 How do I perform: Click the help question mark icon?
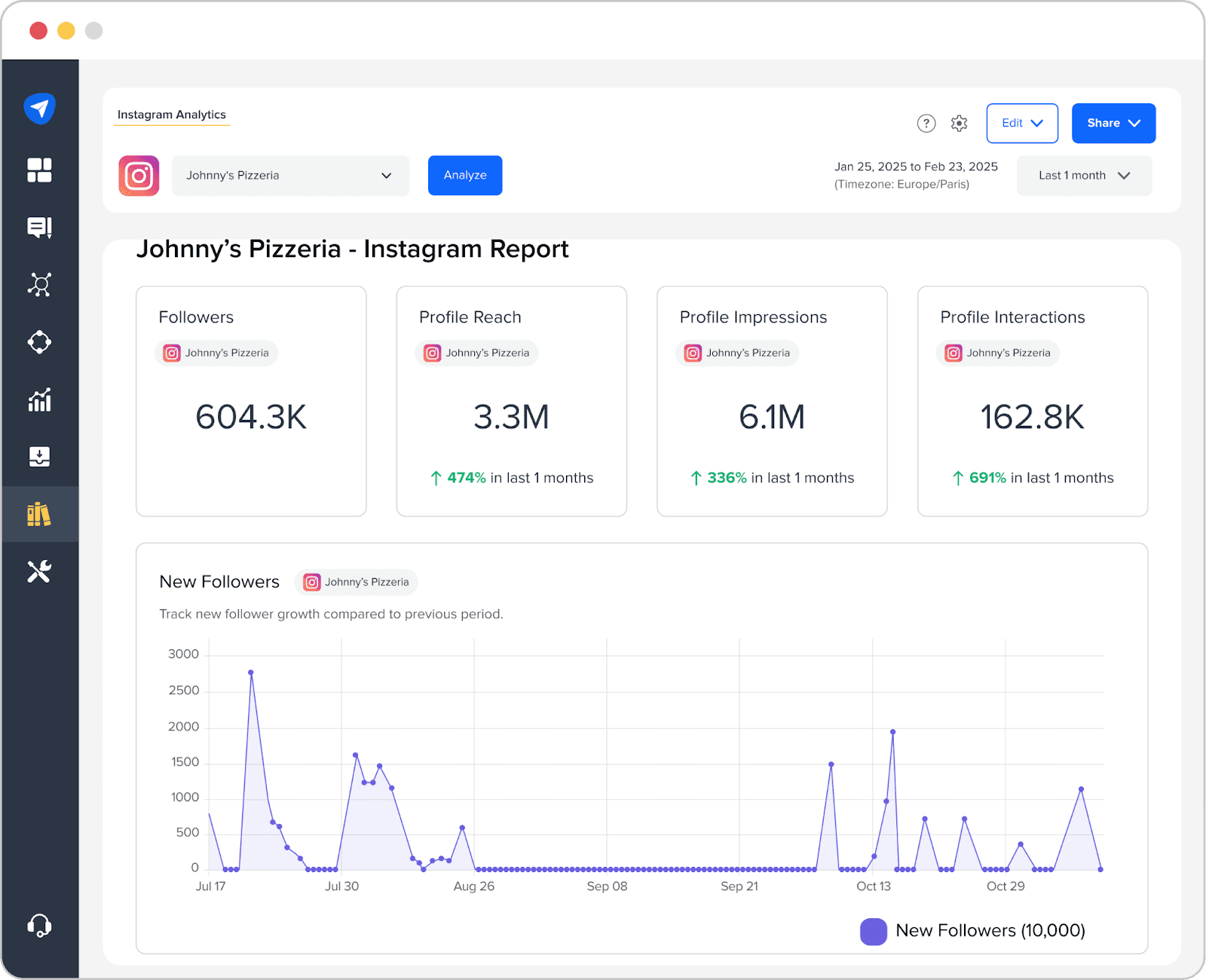coord(926,123)
